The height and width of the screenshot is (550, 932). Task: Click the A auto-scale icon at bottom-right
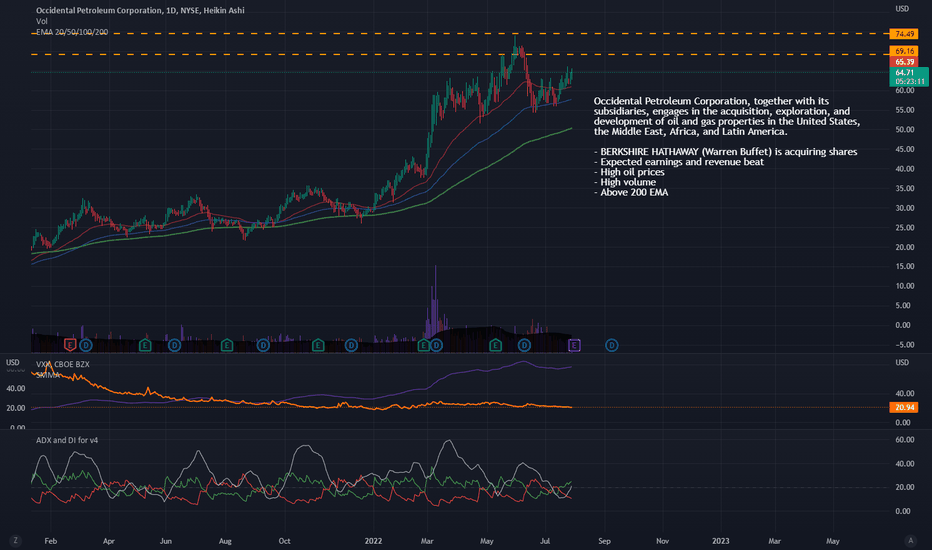tap(910, 540)
